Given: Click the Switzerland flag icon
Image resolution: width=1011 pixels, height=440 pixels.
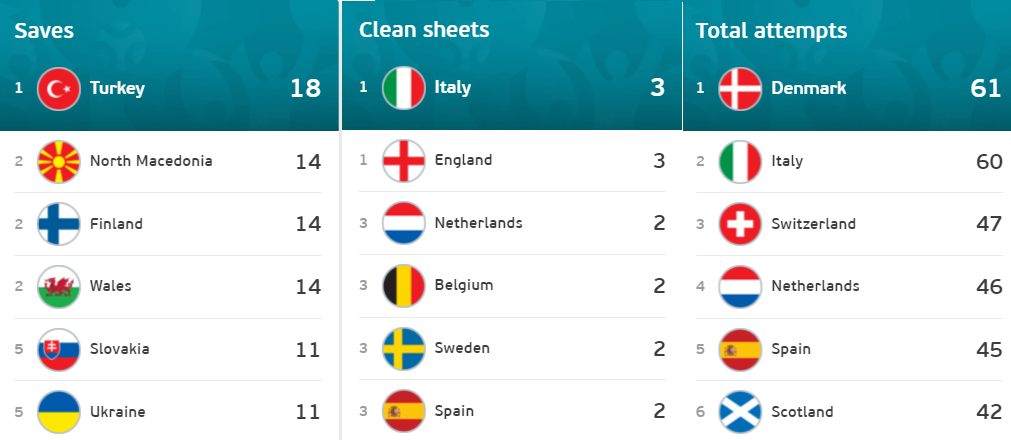Looking at the screenshot, I should click(x=740, y=224).
